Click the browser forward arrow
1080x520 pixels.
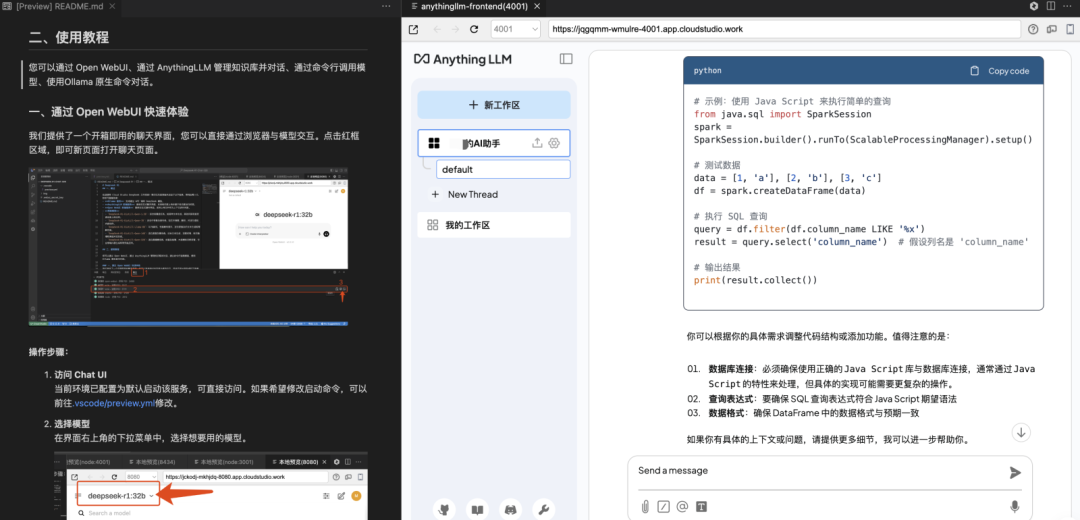(x=455, y=30)
